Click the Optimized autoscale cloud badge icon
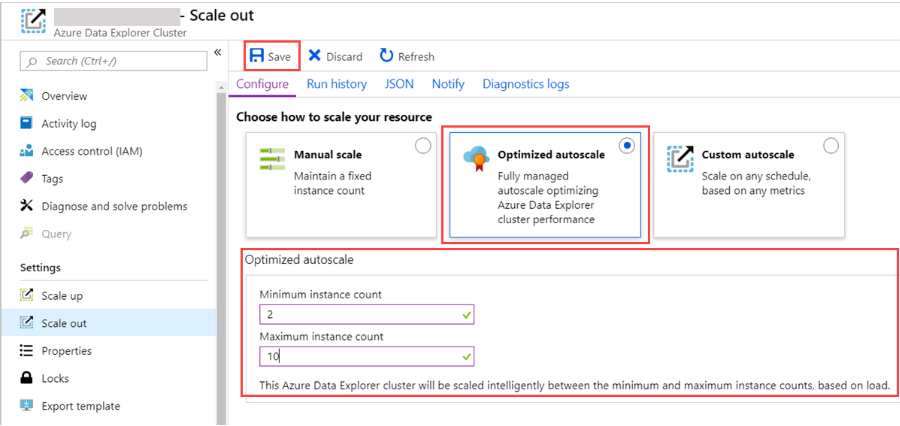Screen dimensions: 900x426 476,158
